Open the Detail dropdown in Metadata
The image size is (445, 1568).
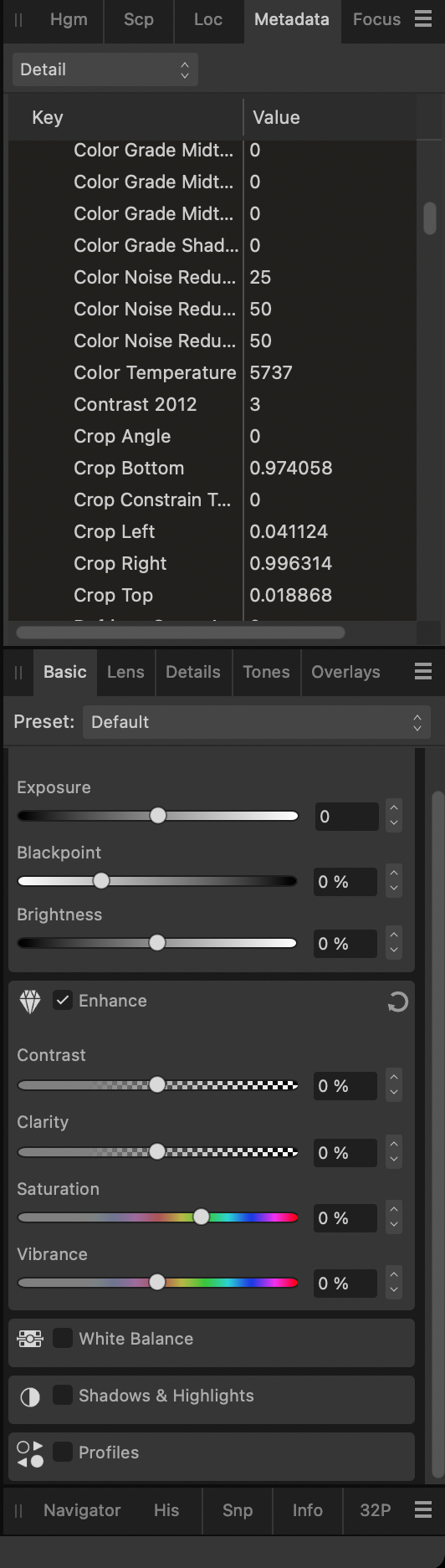coord(105,69)
